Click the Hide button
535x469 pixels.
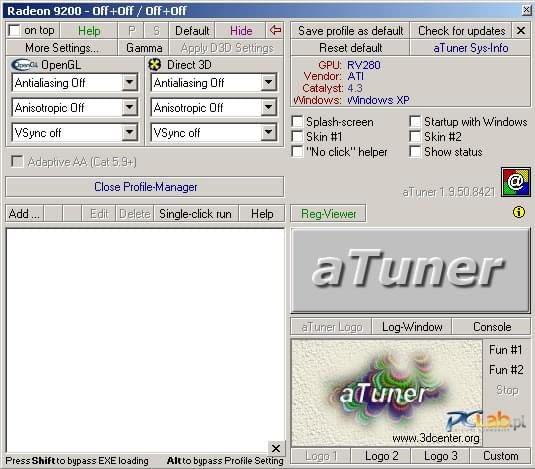click(241, 31)
